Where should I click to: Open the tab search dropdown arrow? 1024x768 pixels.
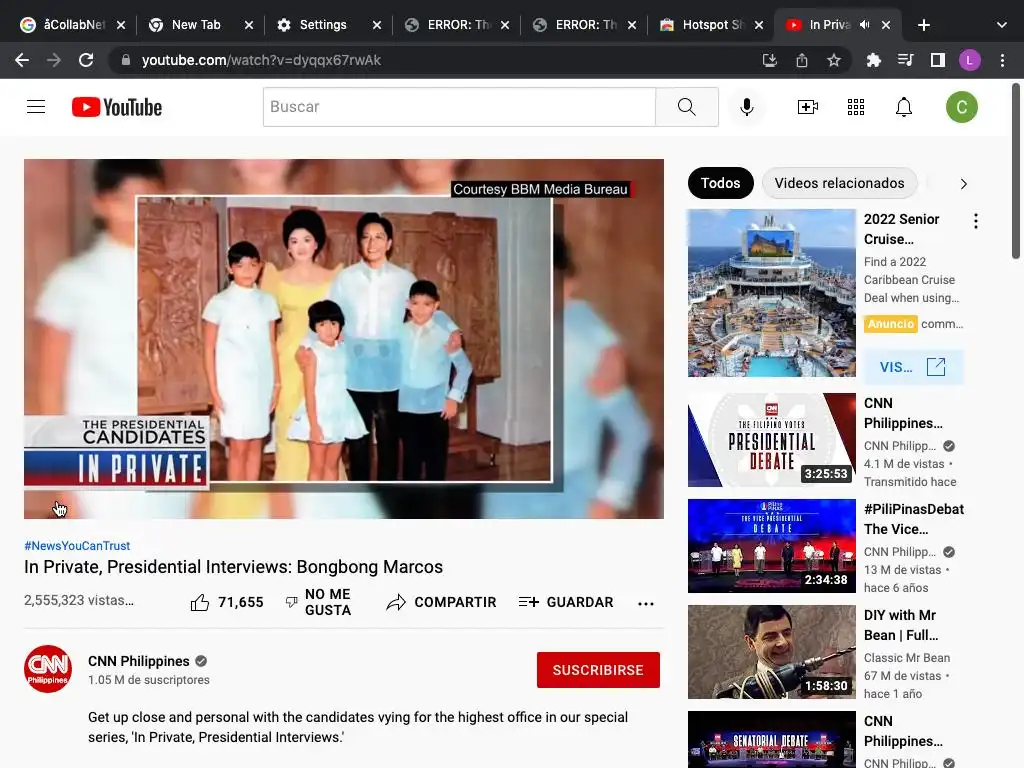pos(1002,25)
